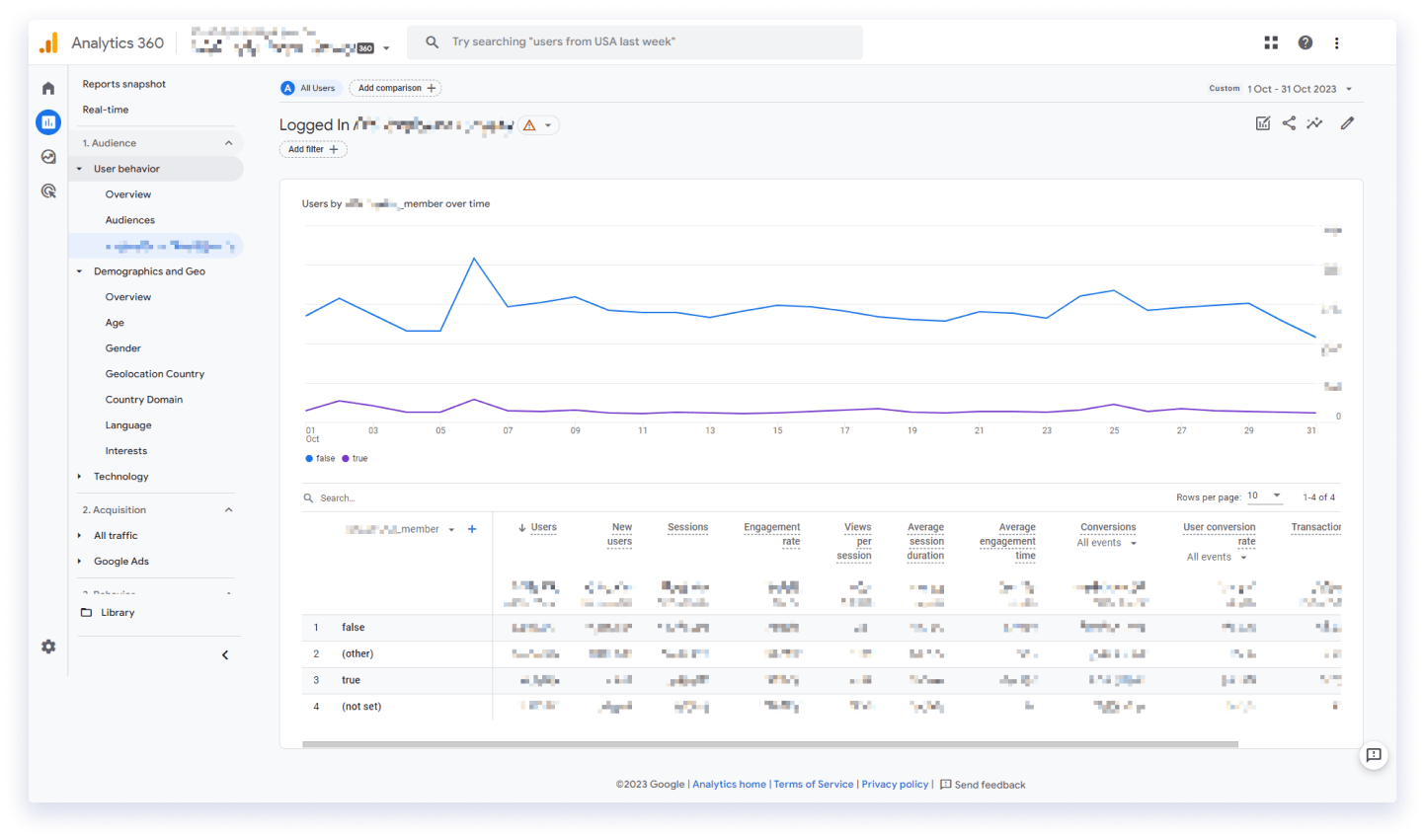Image resolution: width=1425 pixels, height=840 pixels.
Task: Open the Home icon in left rail
Action: pyautogui.click(x=48, y=89)
